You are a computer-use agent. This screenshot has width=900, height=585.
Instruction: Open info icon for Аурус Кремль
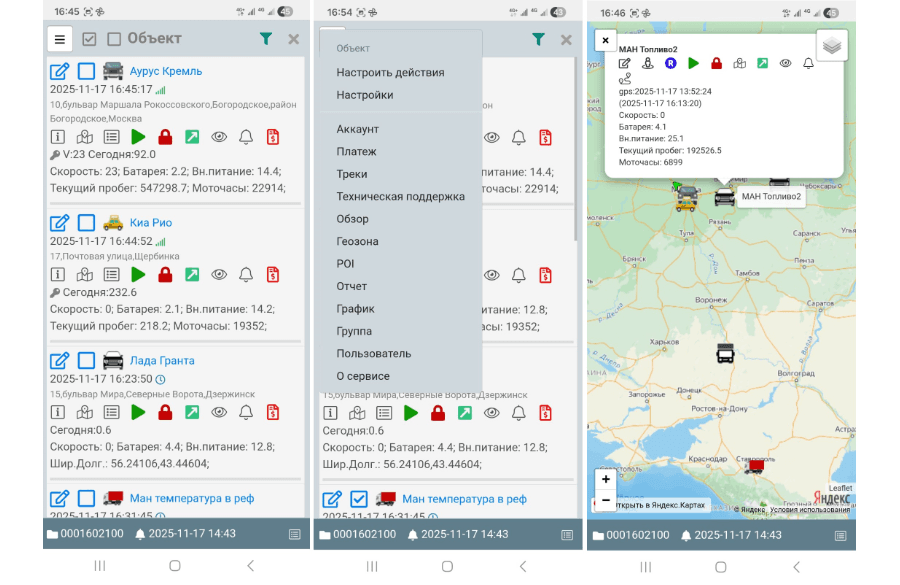58,137
